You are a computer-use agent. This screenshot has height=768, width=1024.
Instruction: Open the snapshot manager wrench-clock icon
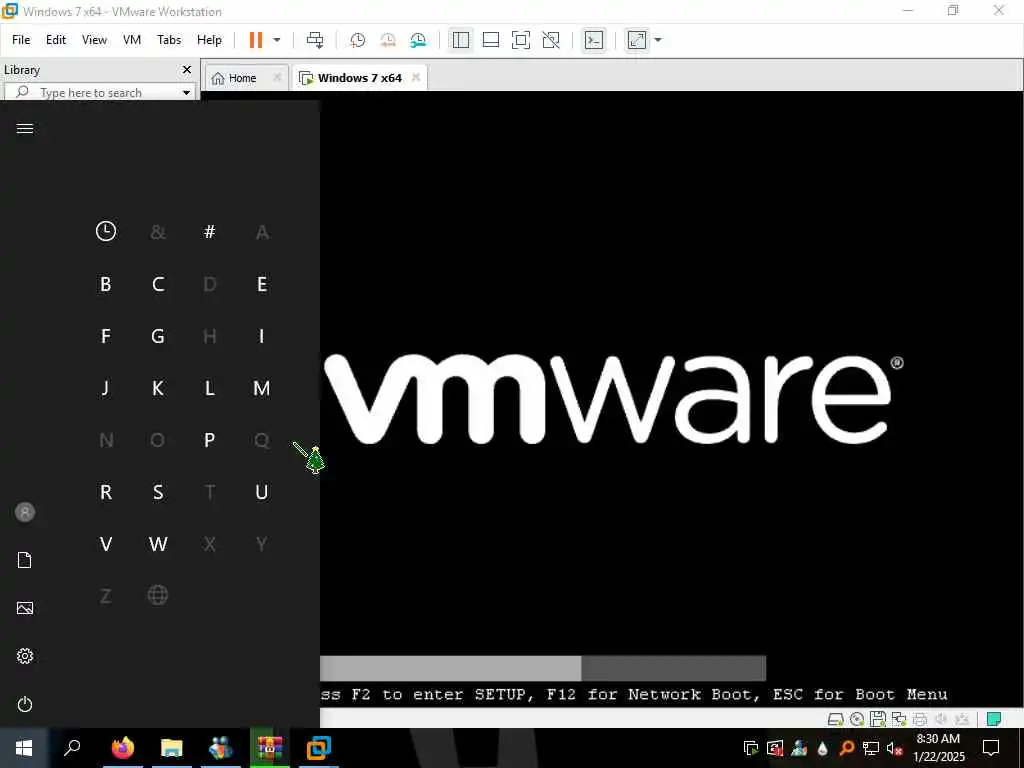418,40
